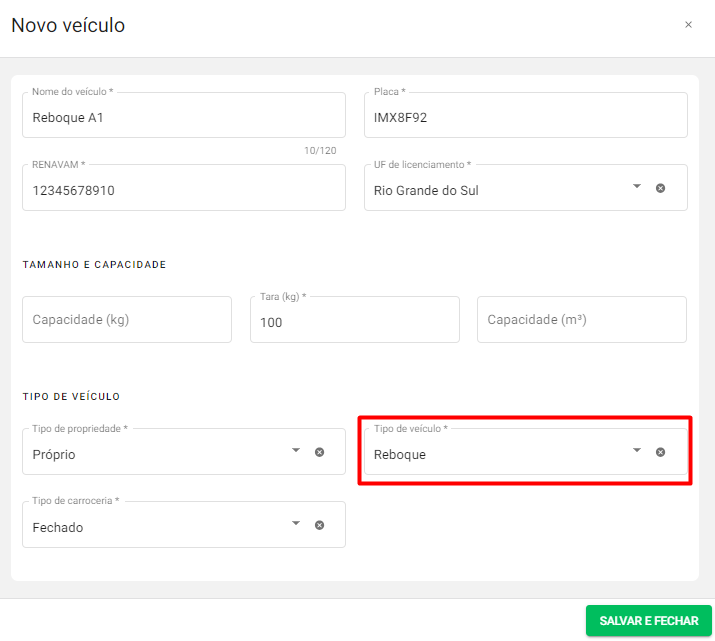Screen dimensions: 715x641
Task: Click into the Placa input field
Action: pyautogui.click(x=525, y=117)
